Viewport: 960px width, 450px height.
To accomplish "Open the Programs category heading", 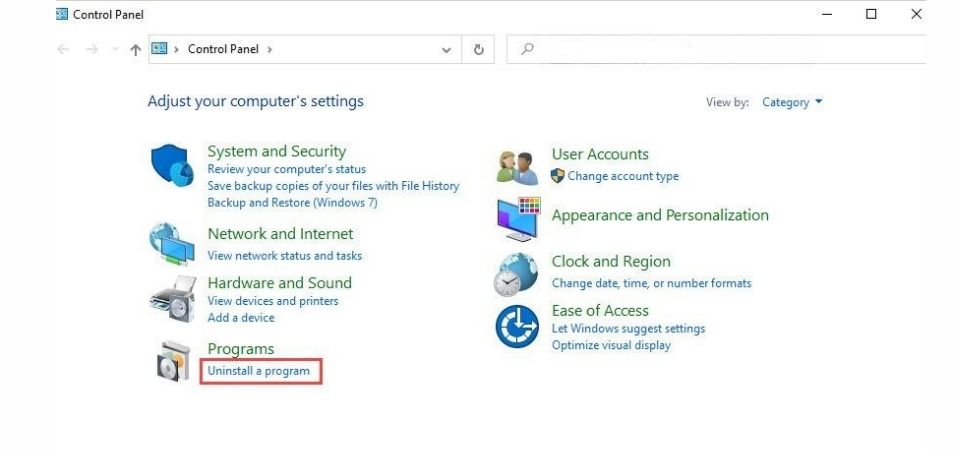I will [x=241, y=349].
